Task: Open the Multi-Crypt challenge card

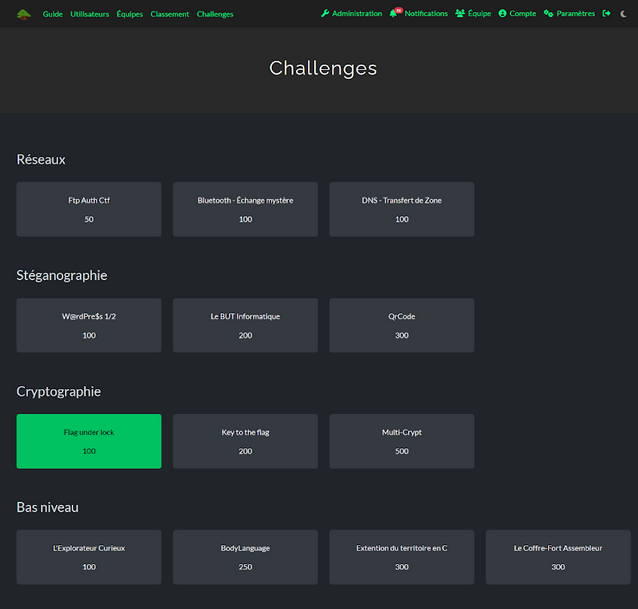Action: pos(402,441)
